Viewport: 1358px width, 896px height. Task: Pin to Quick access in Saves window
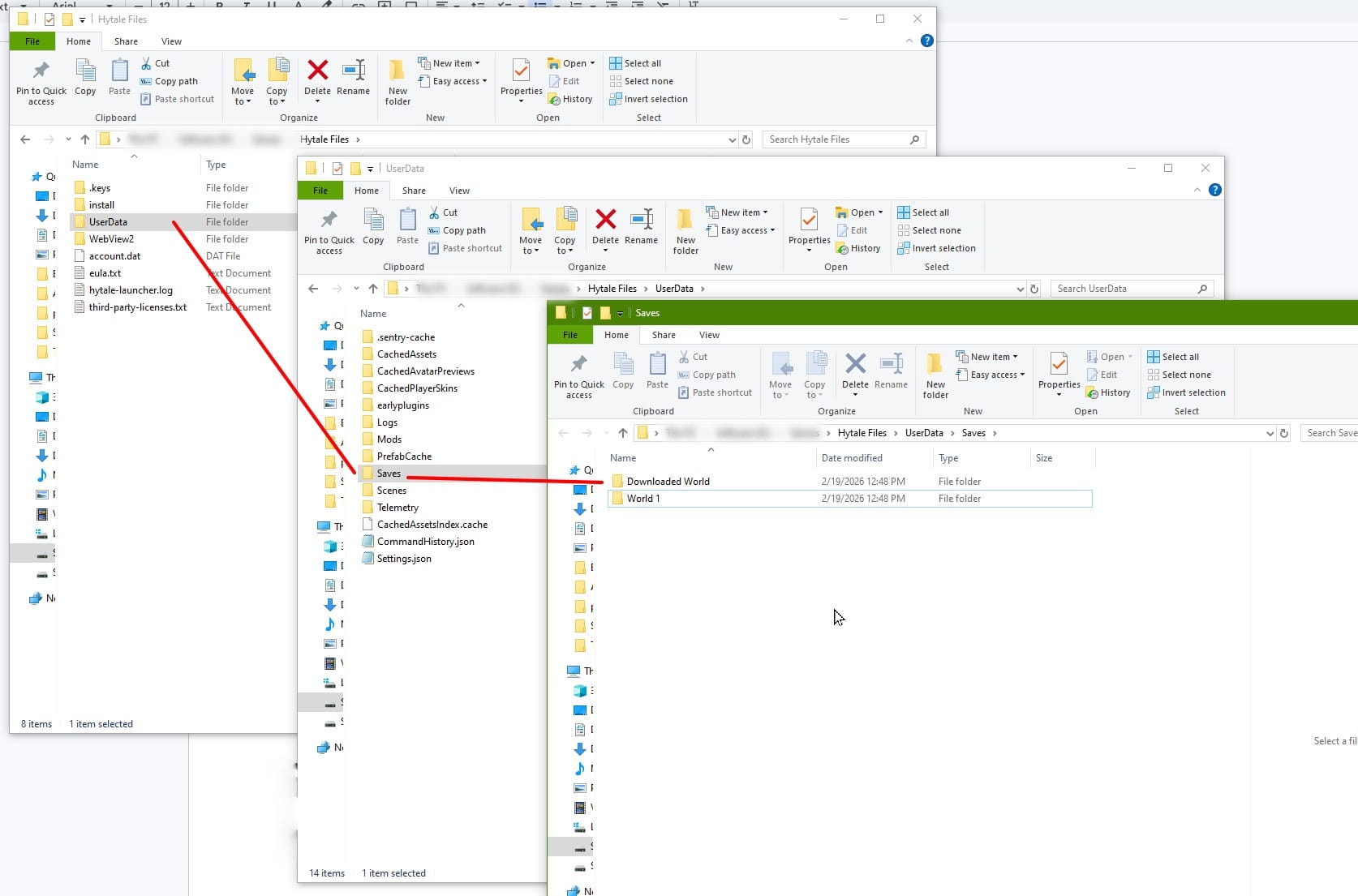(x=578, y=375)
